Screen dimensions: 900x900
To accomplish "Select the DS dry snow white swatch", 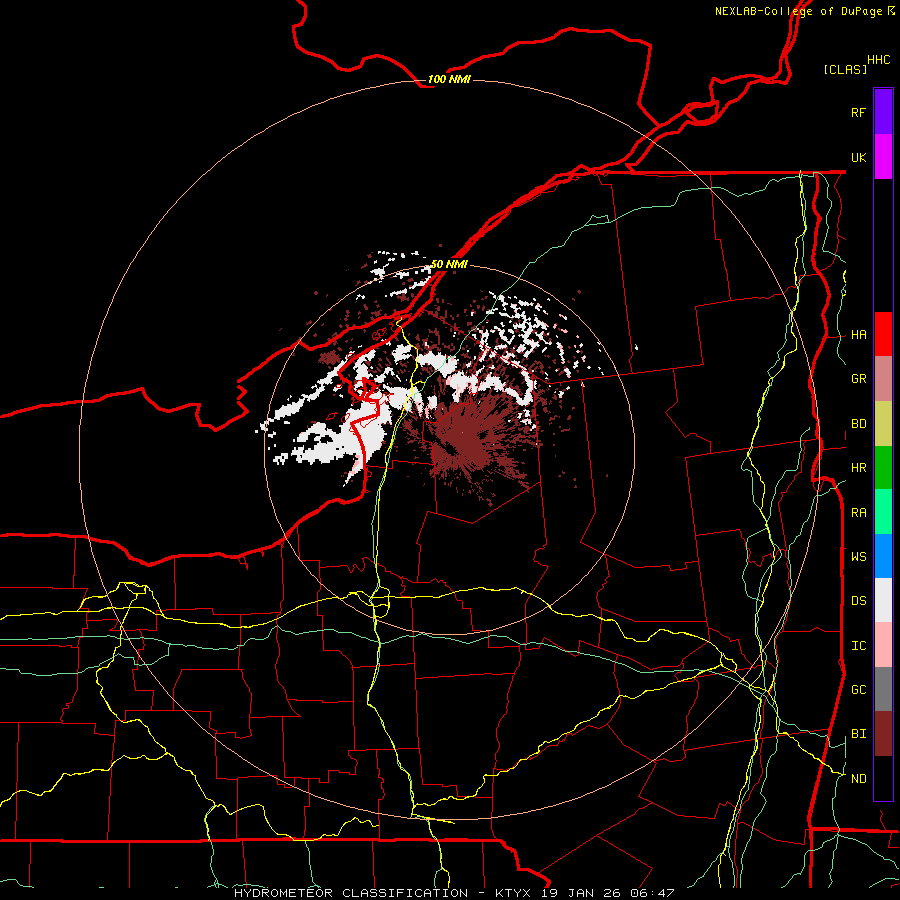I will click(883, 600).
